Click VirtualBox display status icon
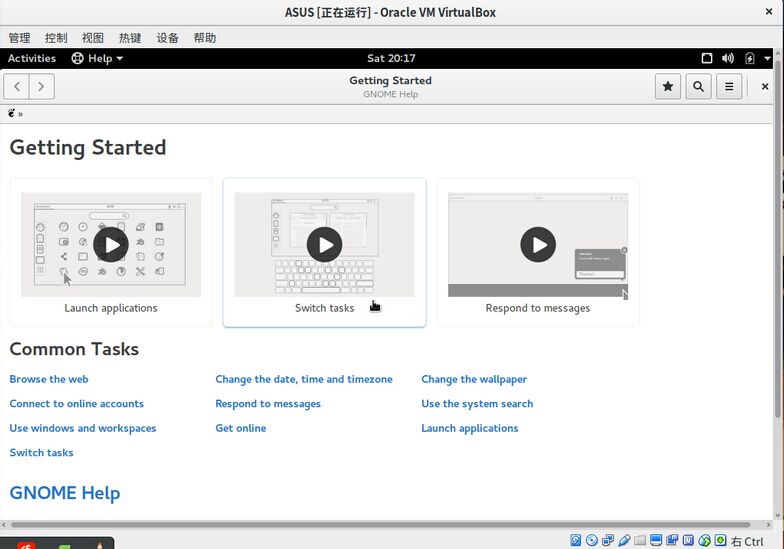Viewport: 784px width, 549px height. point(656,540)
